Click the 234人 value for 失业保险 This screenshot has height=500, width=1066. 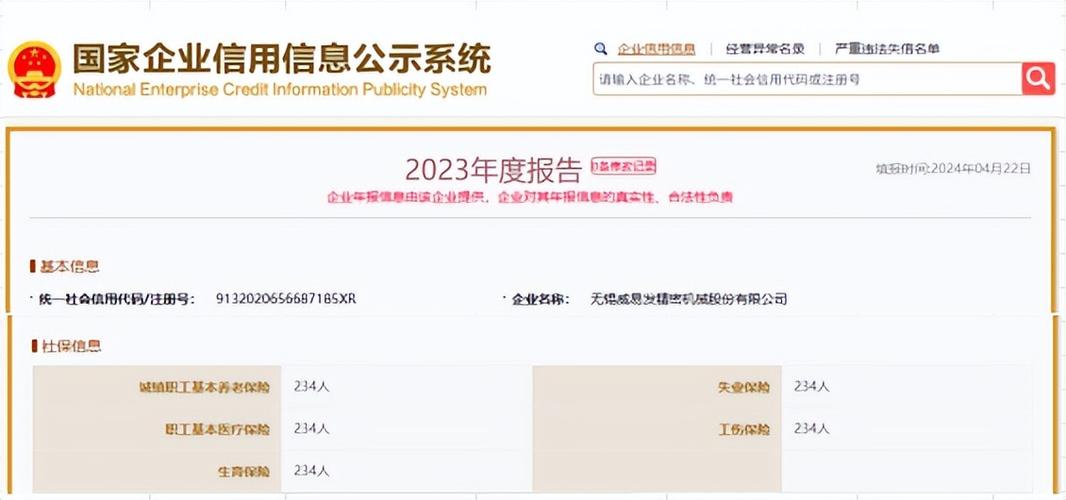coord(812,386)
